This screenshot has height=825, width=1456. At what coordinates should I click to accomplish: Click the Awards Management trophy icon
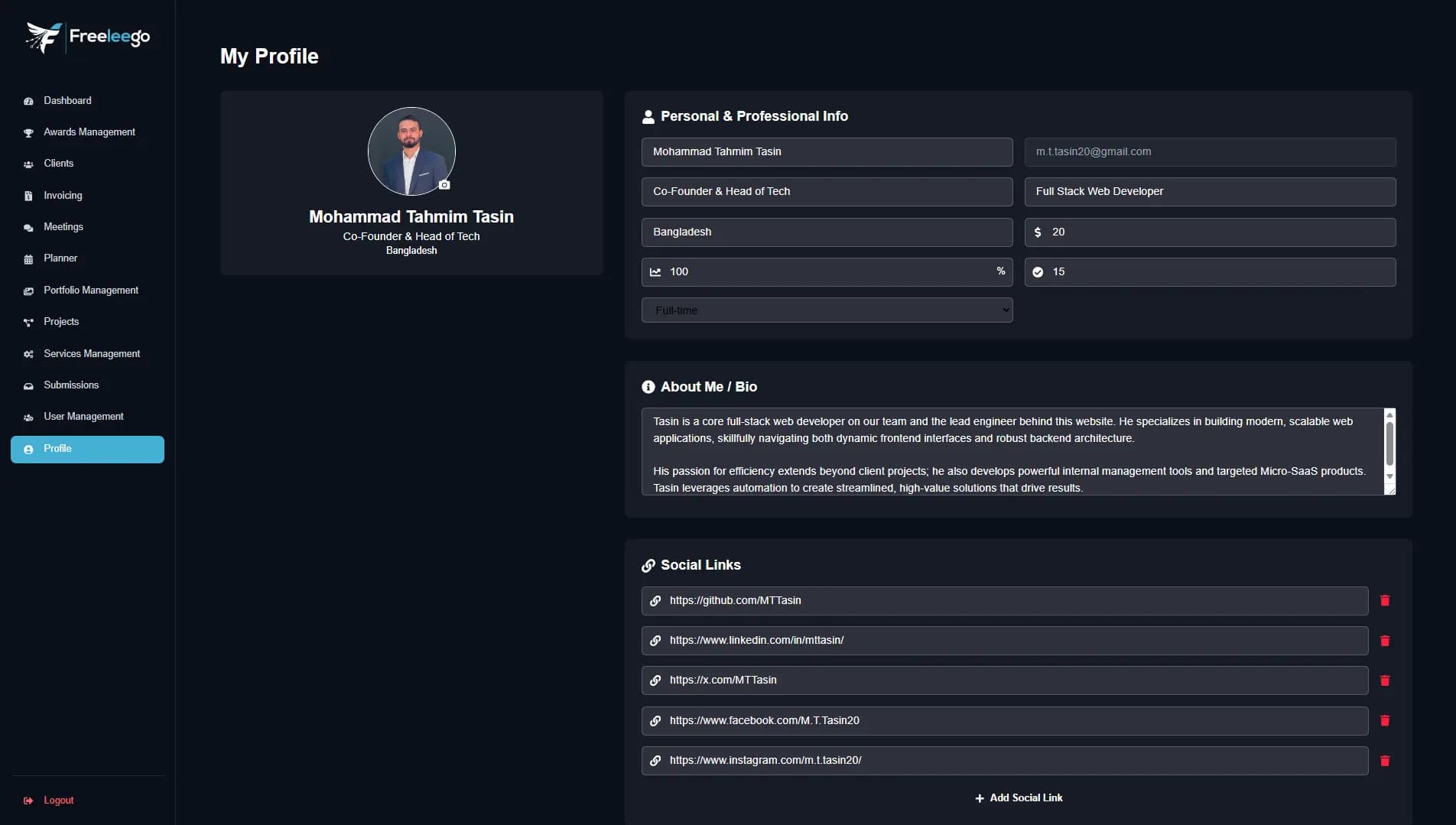28,133
